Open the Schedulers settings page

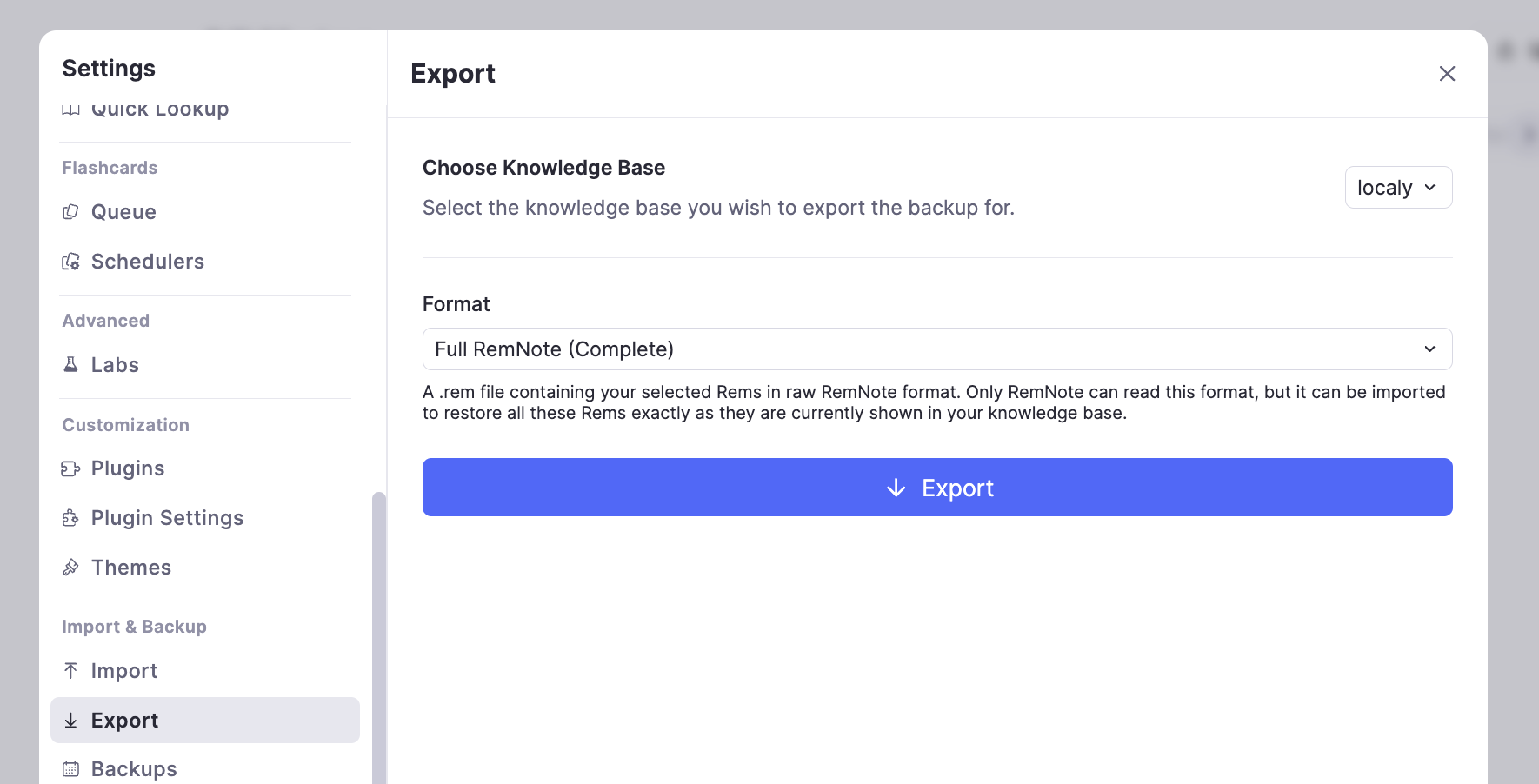(147, 262)
